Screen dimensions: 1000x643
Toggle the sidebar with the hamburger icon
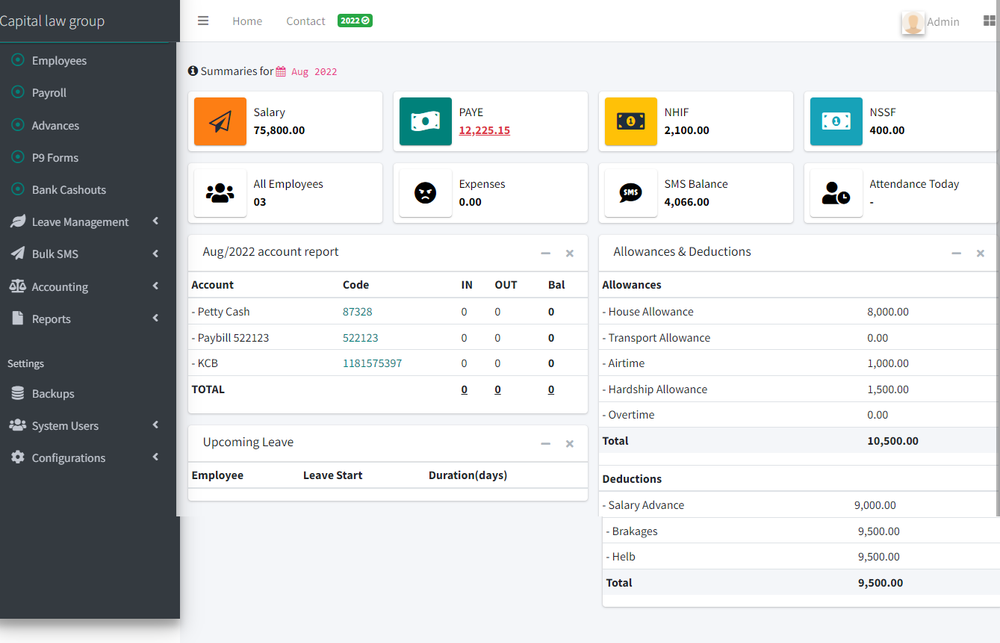coord(203,20)
